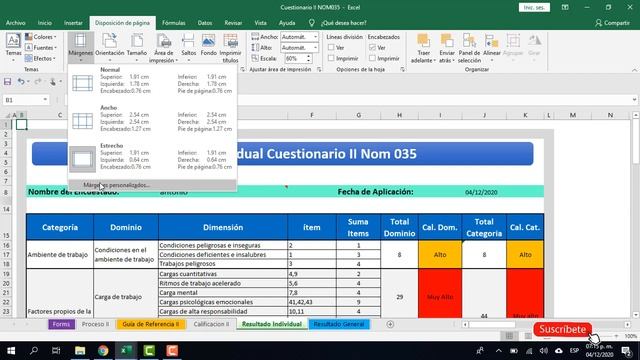The width and height of the screenshot is (640, 360).
Task: Adjust the Escala percentage stepper
Action: point(309,59)
